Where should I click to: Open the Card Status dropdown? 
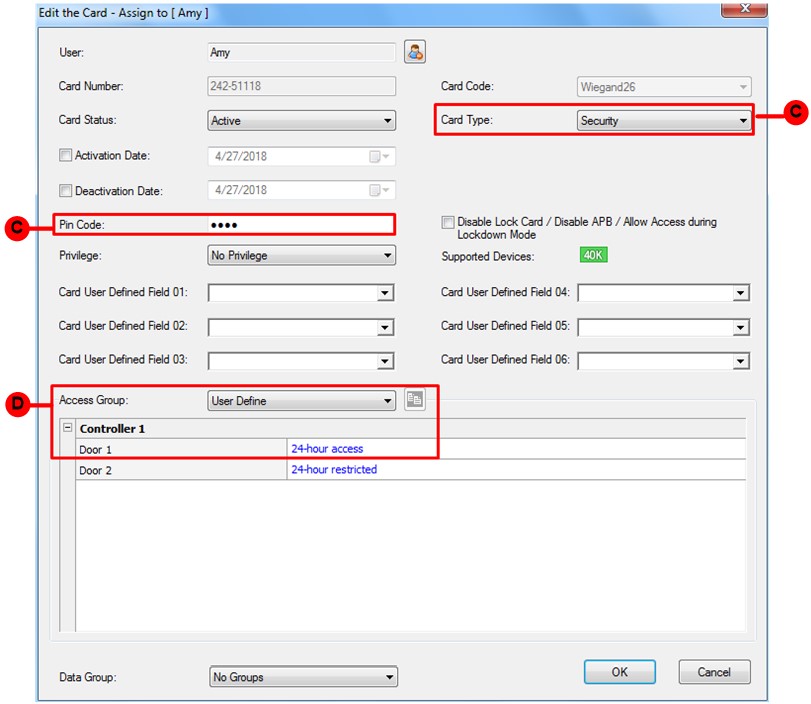pos(302,121)
